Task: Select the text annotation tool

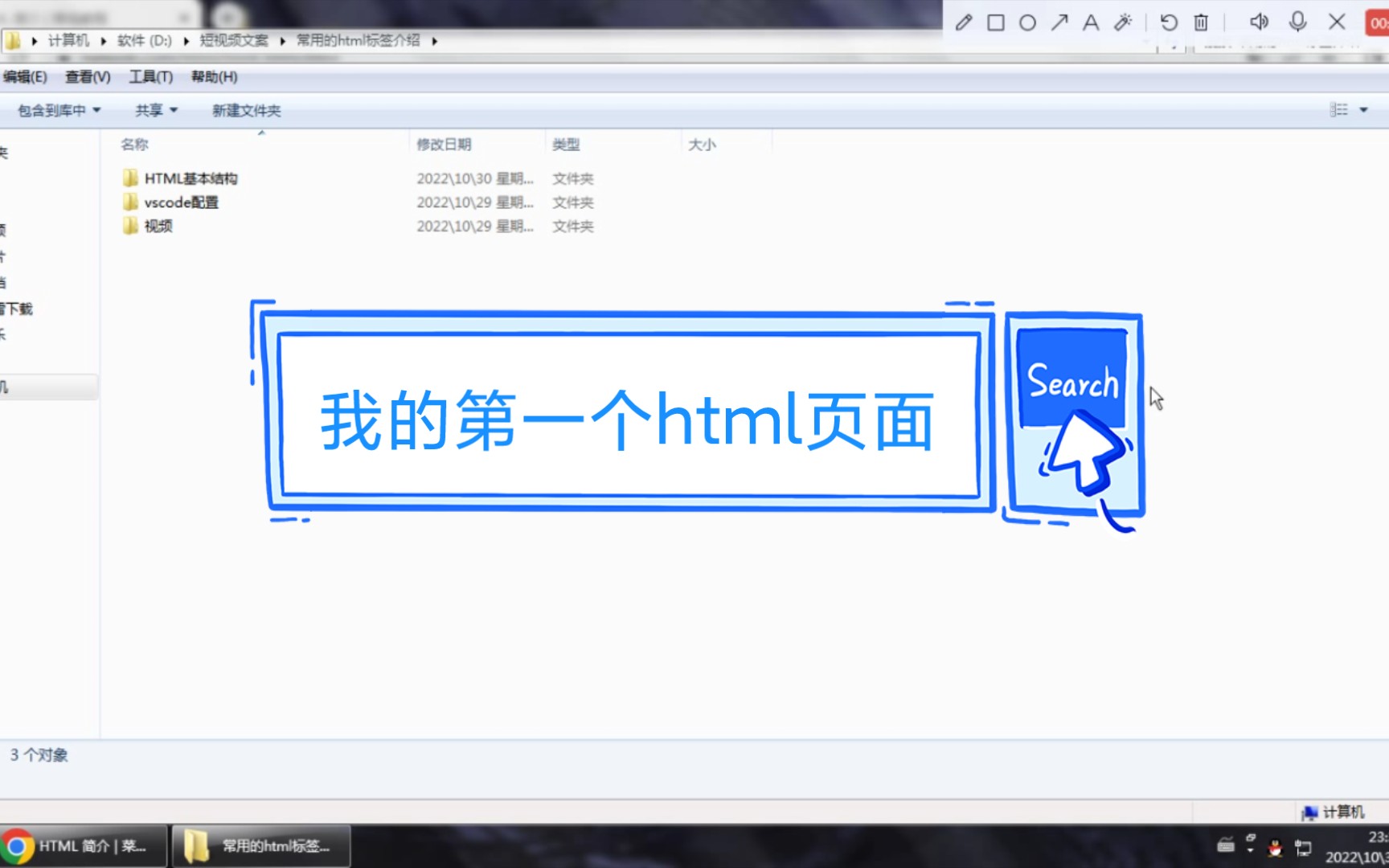Action: (1091, 22)
